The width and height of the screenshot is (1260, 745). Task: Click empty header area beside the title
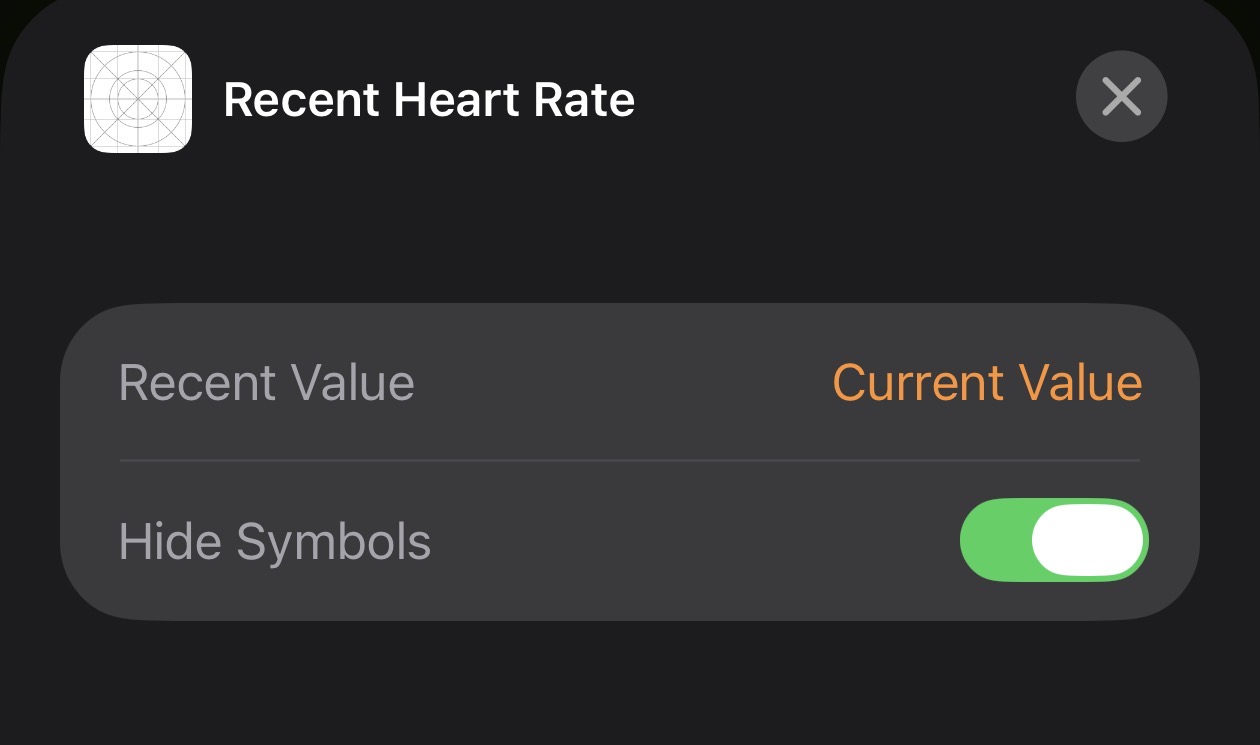pos(850,100)
